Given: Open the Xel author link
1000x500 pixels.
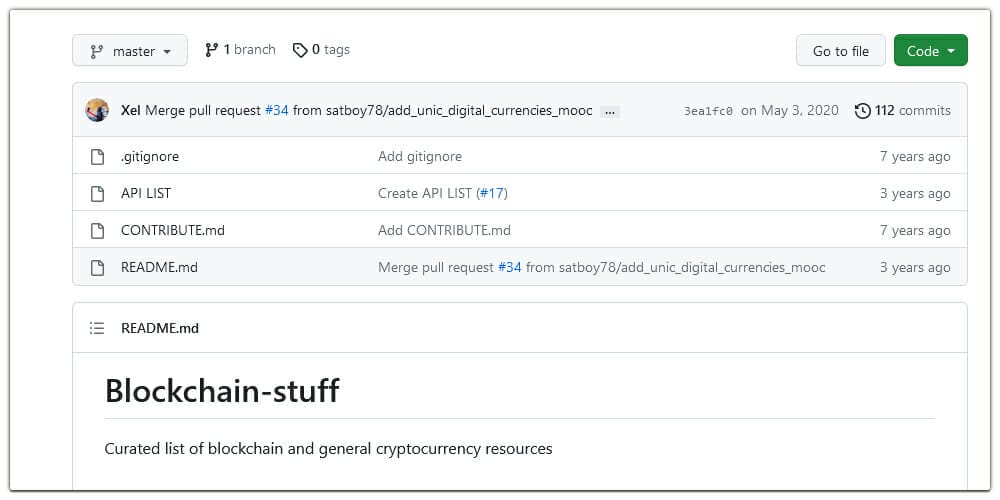Looking at the screenshot, I should [x=130, y=110].
